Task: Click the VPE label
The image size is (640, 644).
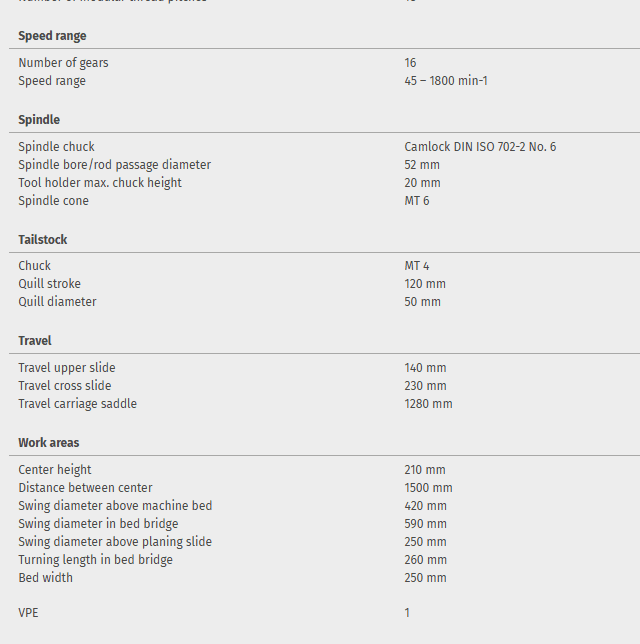Action: click(28, 613)
